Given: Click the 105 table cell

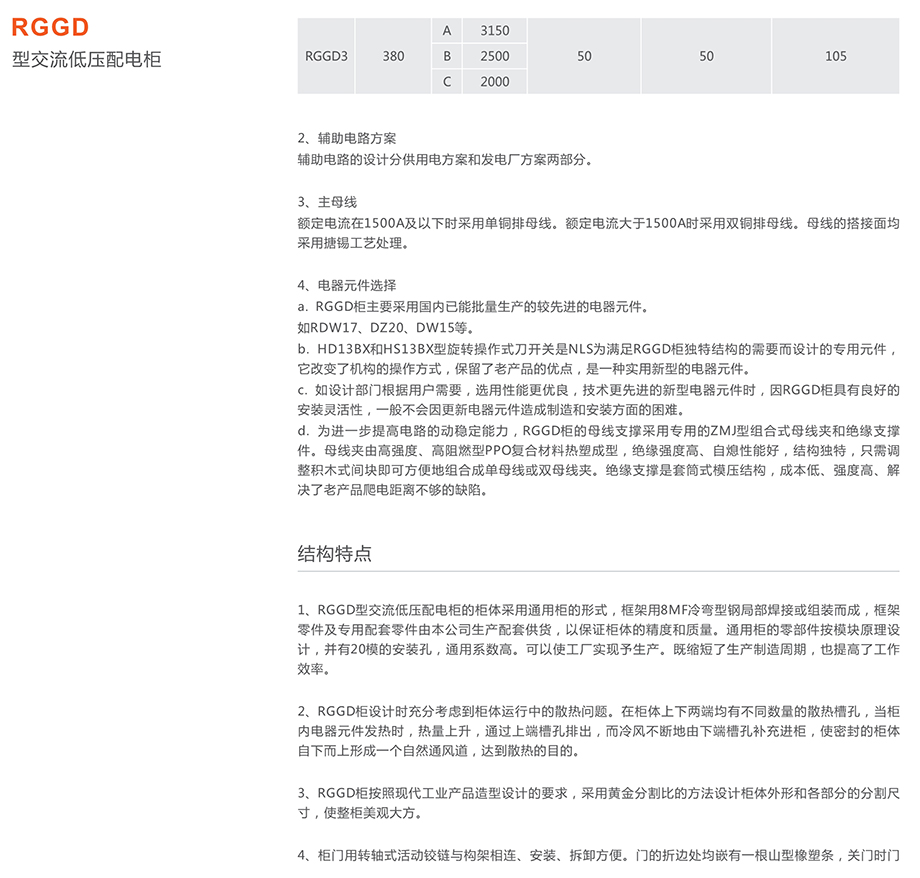Looking at the screenshot, I should coord(835,56).
